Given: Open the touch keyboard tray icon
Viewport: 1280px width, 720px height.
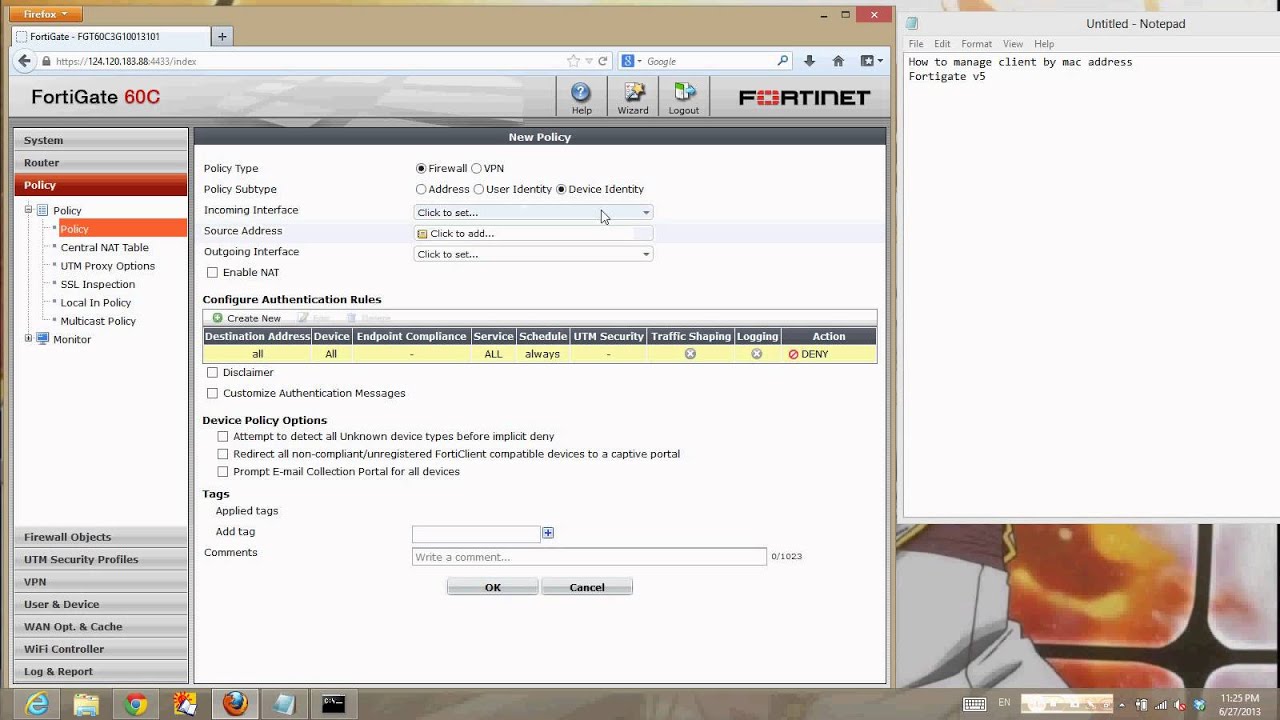Looking at the screenshot, I should pos(974,704).
